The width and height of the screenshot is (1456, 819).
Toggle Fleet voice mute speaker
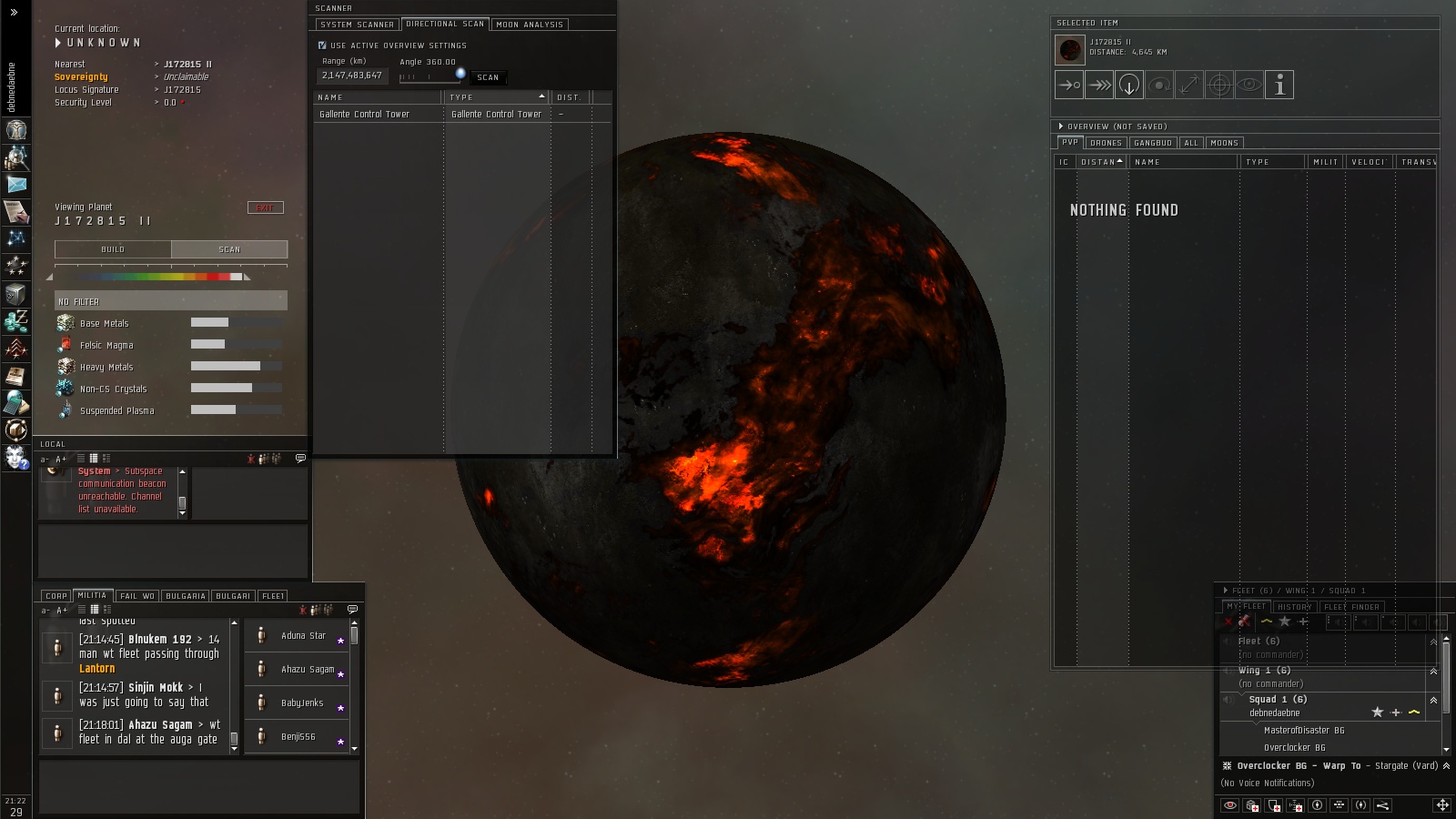1227,642
